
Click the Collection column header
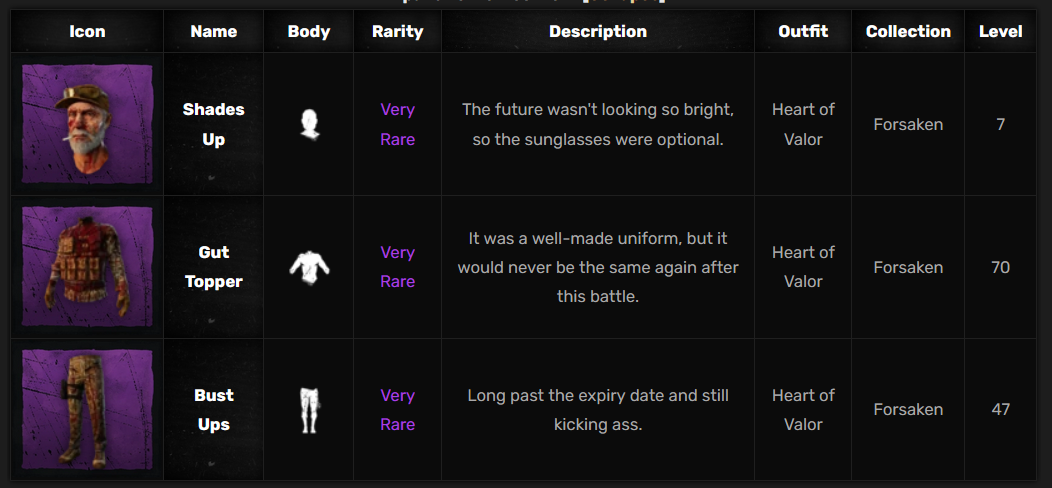[908, 32]
